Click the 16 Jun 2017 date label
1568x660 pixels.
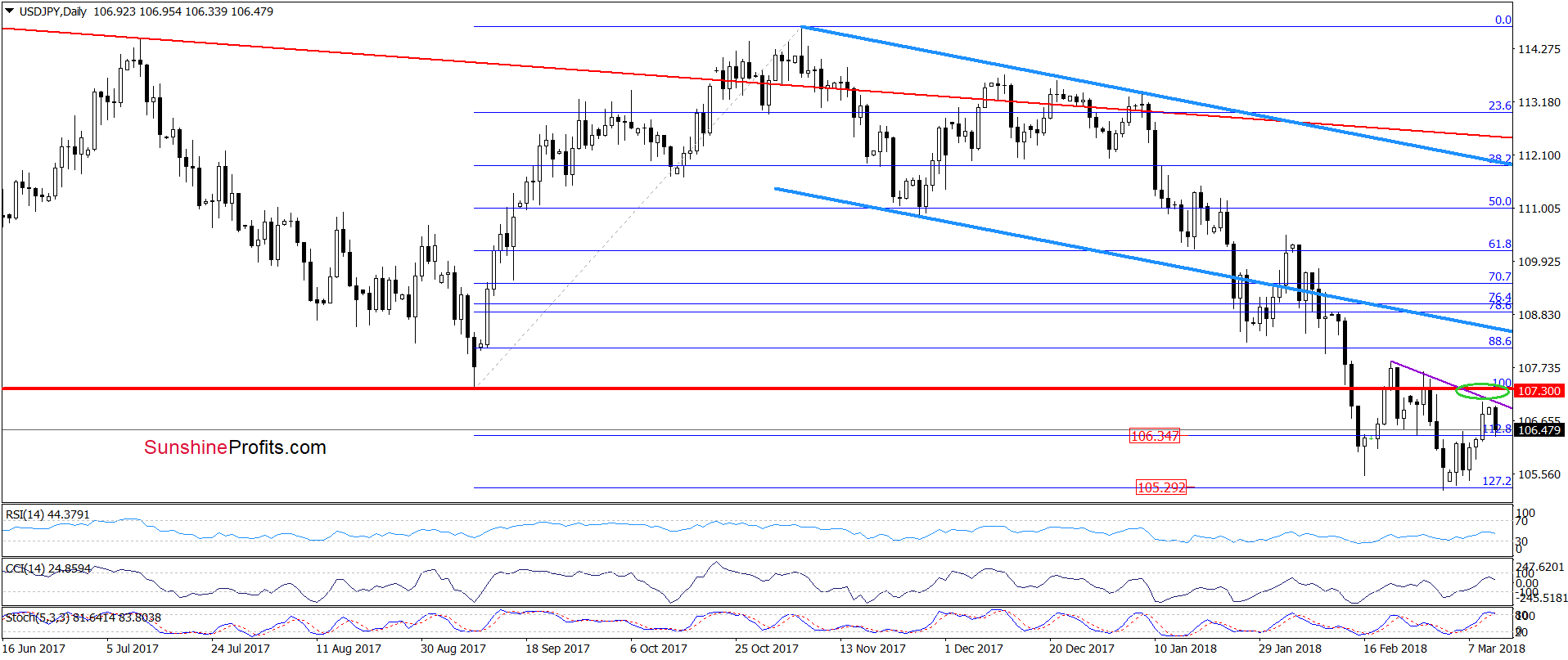(x=34, y=649)
